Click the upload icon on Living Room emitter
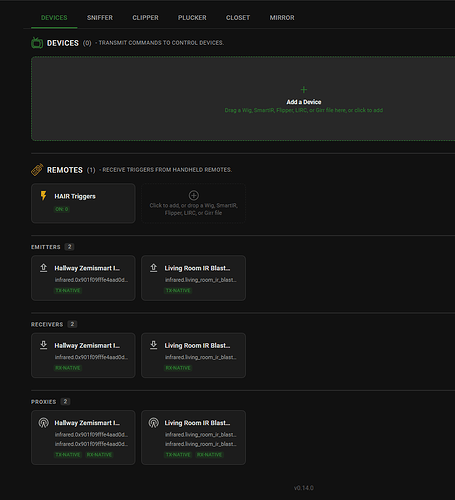The image size is (455, 500). tap(153, 268)
